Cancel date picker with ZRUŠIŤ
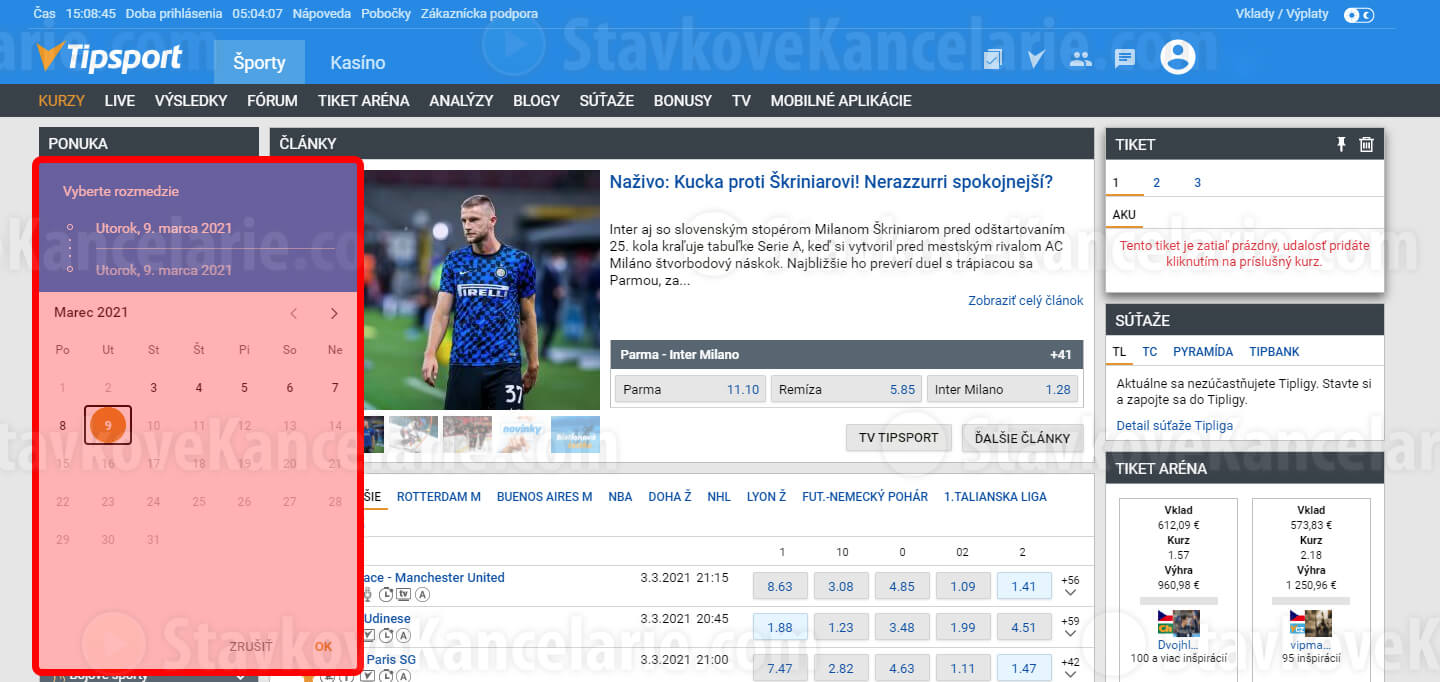The height and width of the screenshot is (682, 1440). [250, 647]
